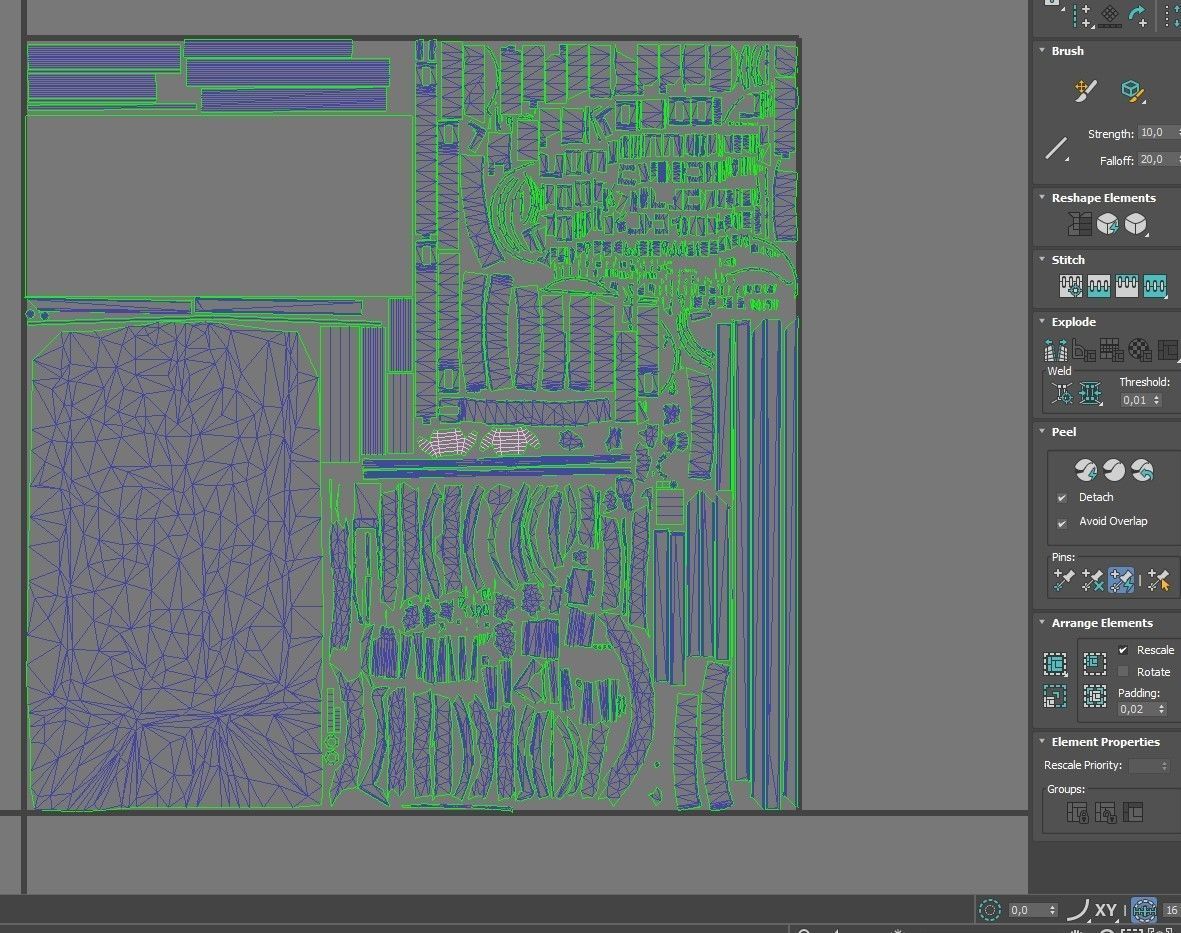Viewport: 1181px width, 933px height.
Task: Click Straighten Selection in Reshape Elements
Action: [x=1079, y=224]
